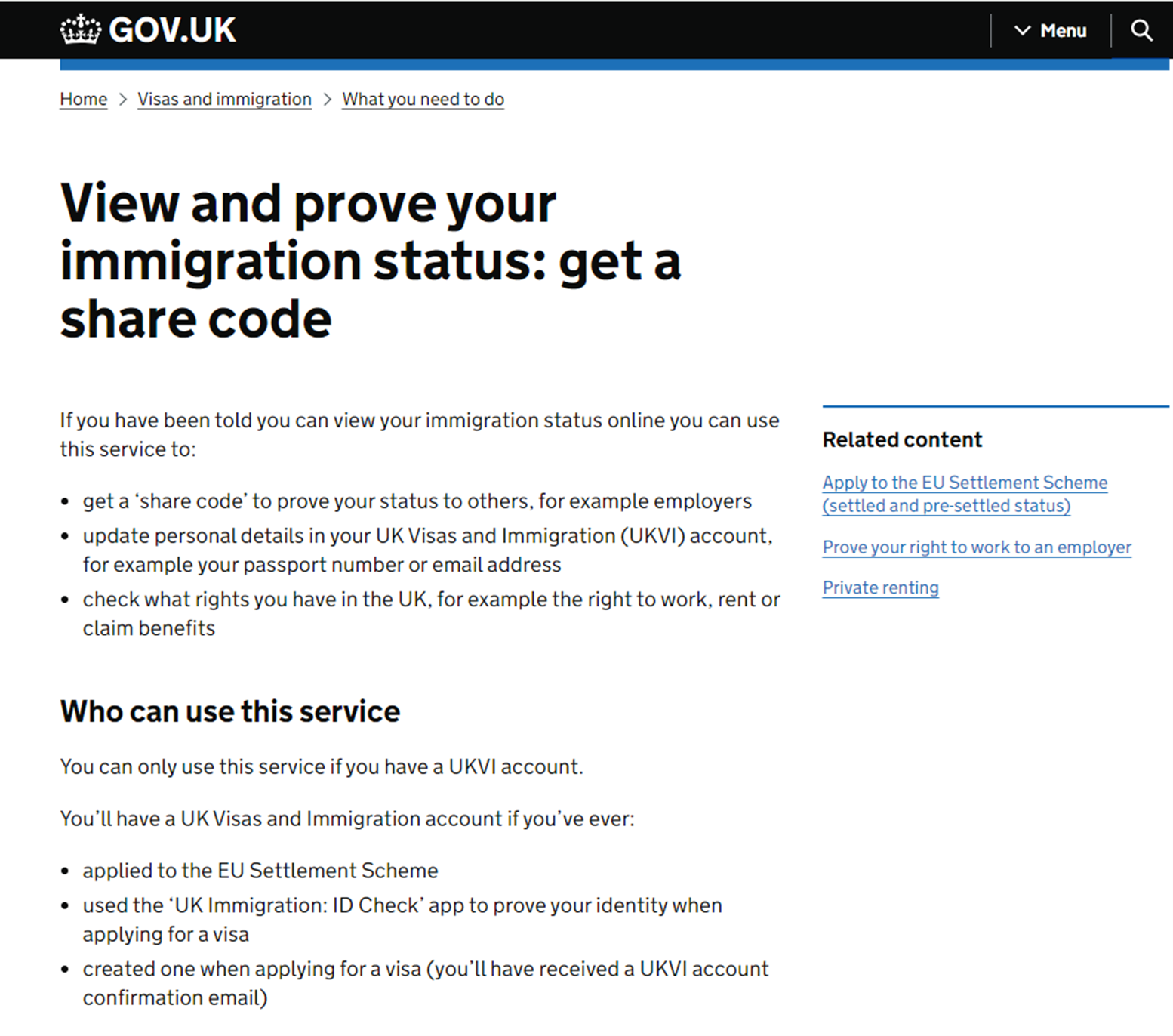The height and width of the screenshot is (1036, 1173).
Task: Open Apply to the EU Settlement Scheme link
Action: [x=965, y=494]
